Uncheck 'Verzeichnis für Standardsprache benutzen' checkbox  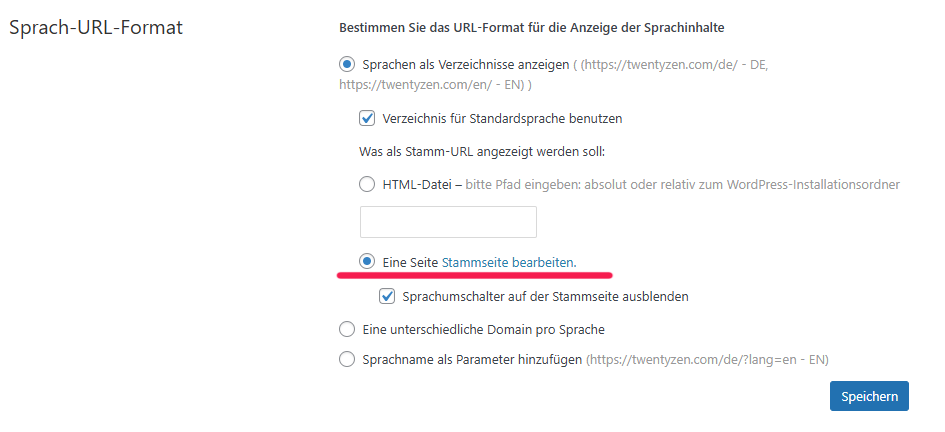pos(367,118)
